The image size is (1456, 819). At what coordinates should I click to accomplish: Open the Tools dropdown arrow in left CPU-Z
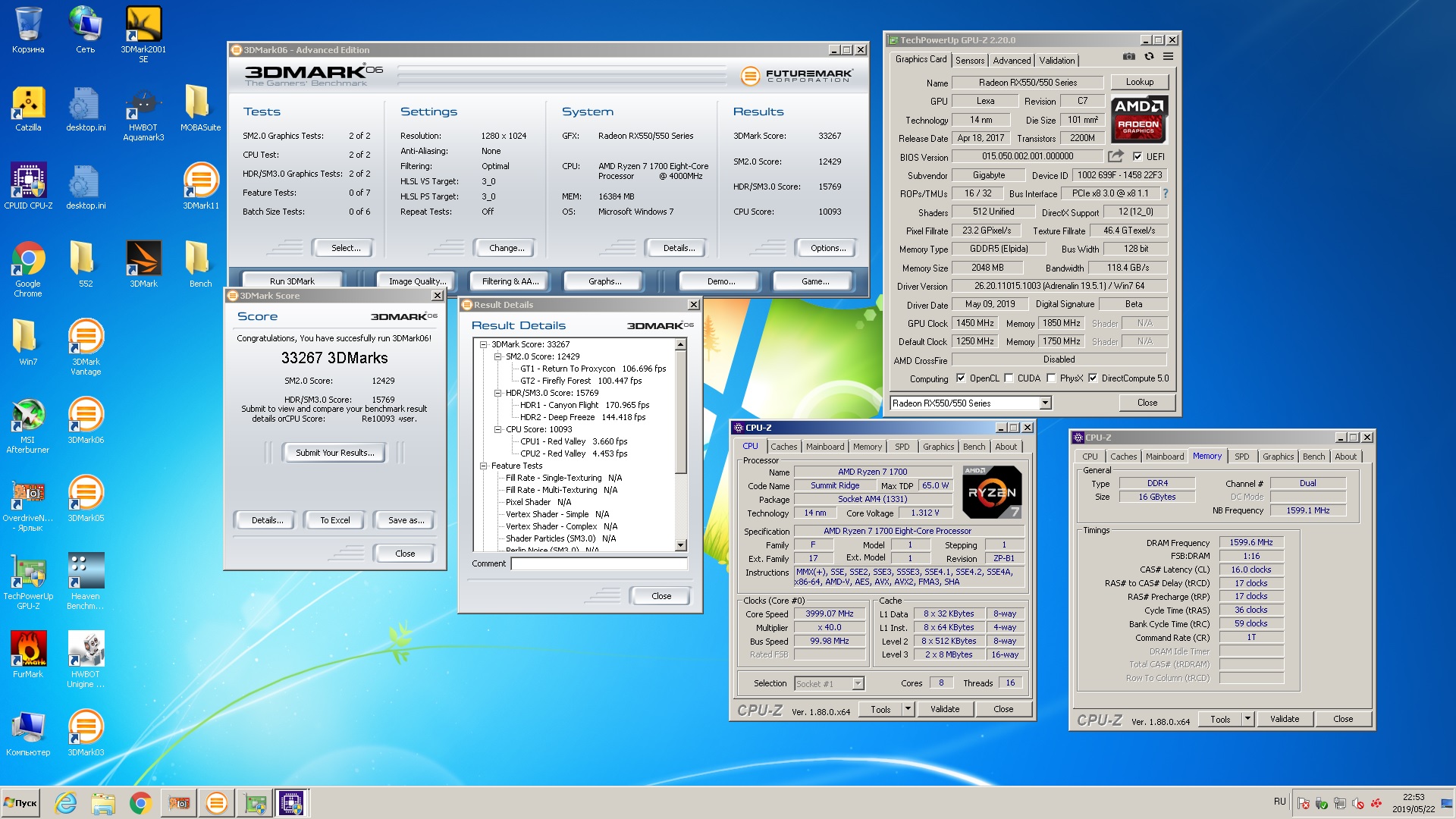click(908, 709)
